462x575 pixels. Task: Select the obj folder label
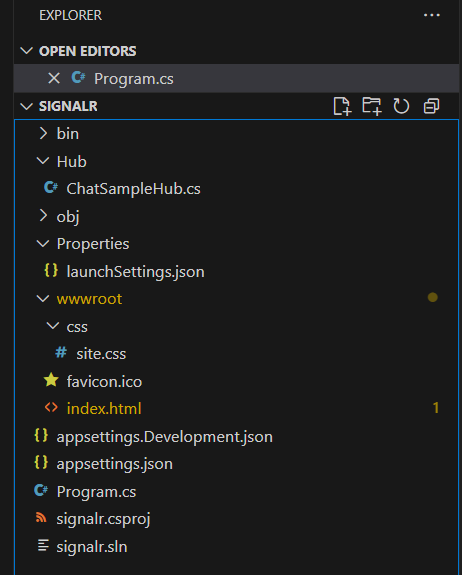coord(68,217)
